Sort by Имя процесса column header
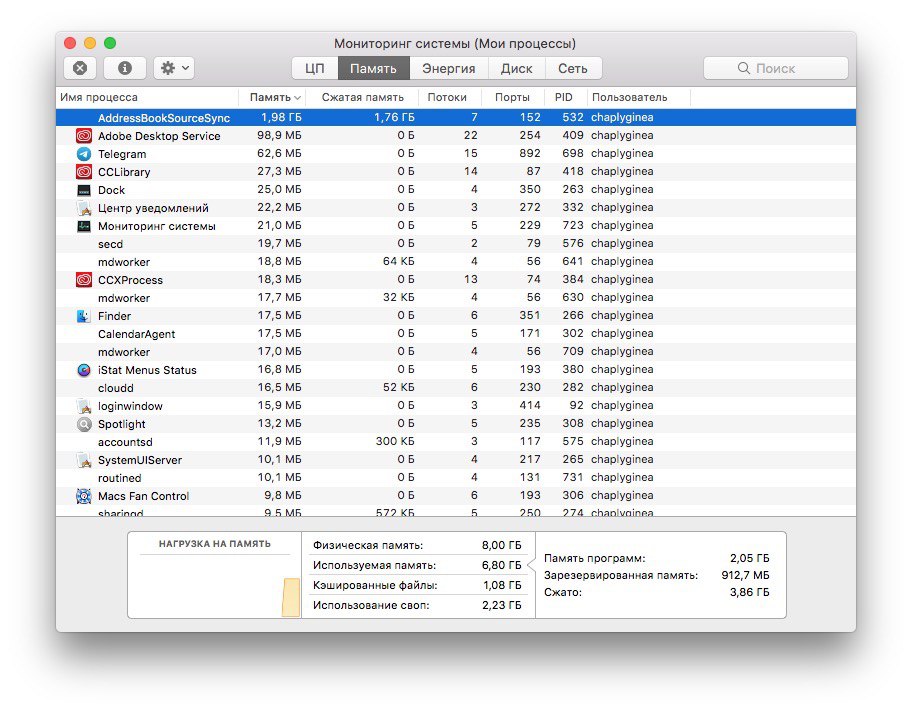Viewport: 912px width, 712px height. click(x=147, y=97)
